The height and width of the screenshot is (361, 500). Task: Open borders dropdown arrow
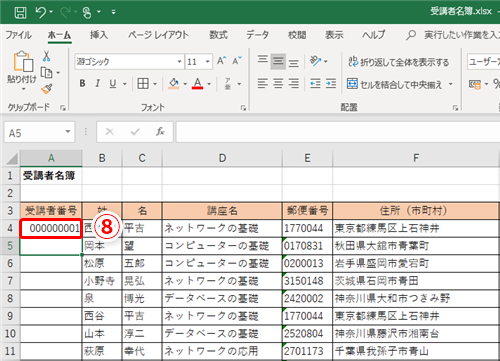pos(155,84)
